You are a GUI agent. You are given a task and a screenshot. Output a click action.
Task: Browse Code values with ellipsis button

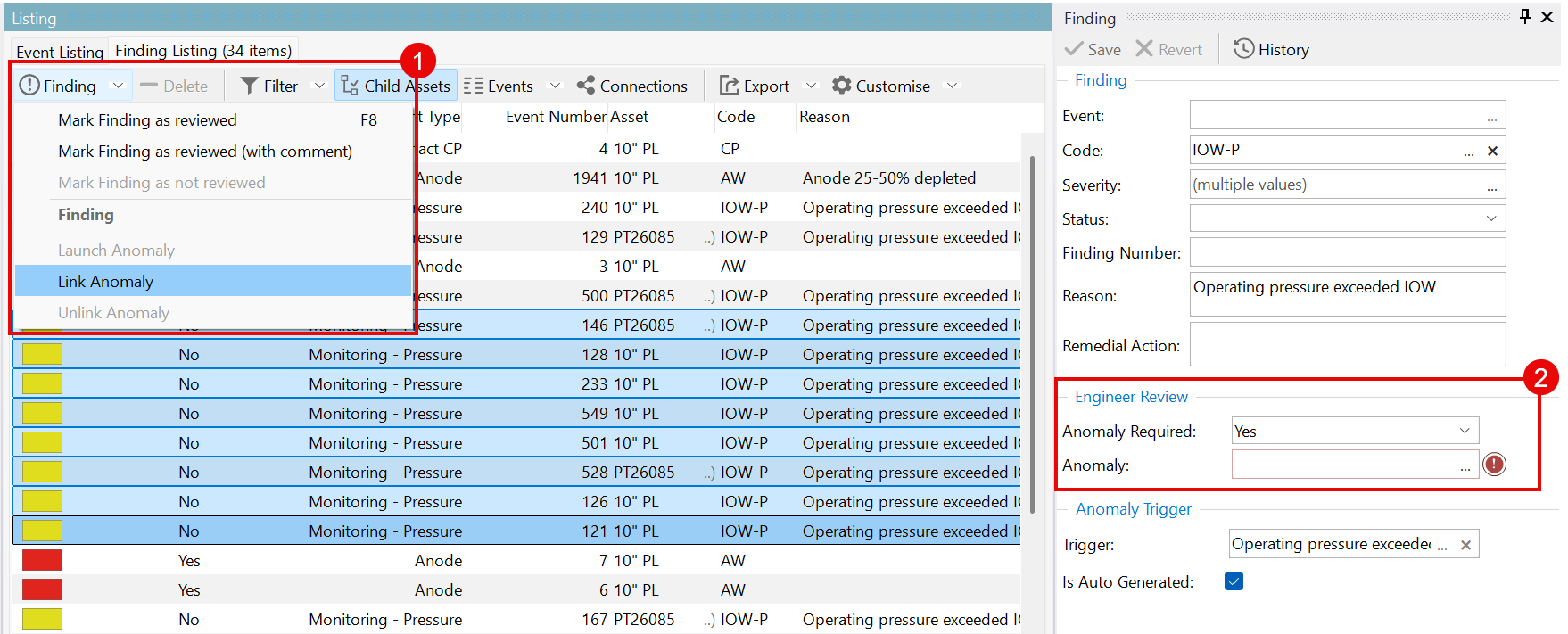pos(1469,152)
